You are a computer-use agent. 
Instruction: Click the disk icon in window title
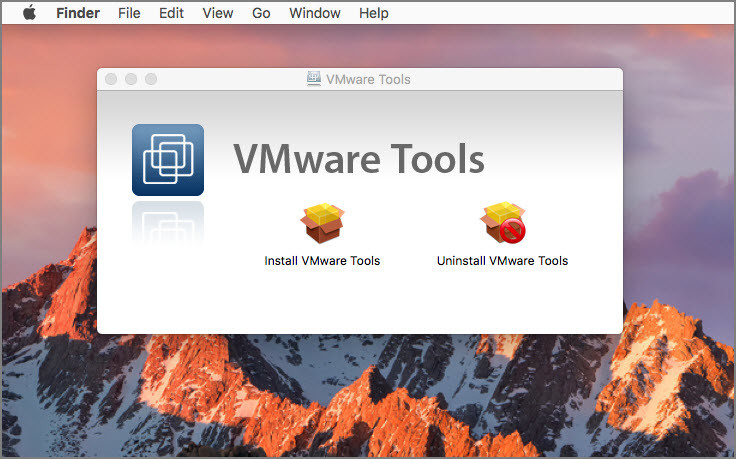click(314, 79)
